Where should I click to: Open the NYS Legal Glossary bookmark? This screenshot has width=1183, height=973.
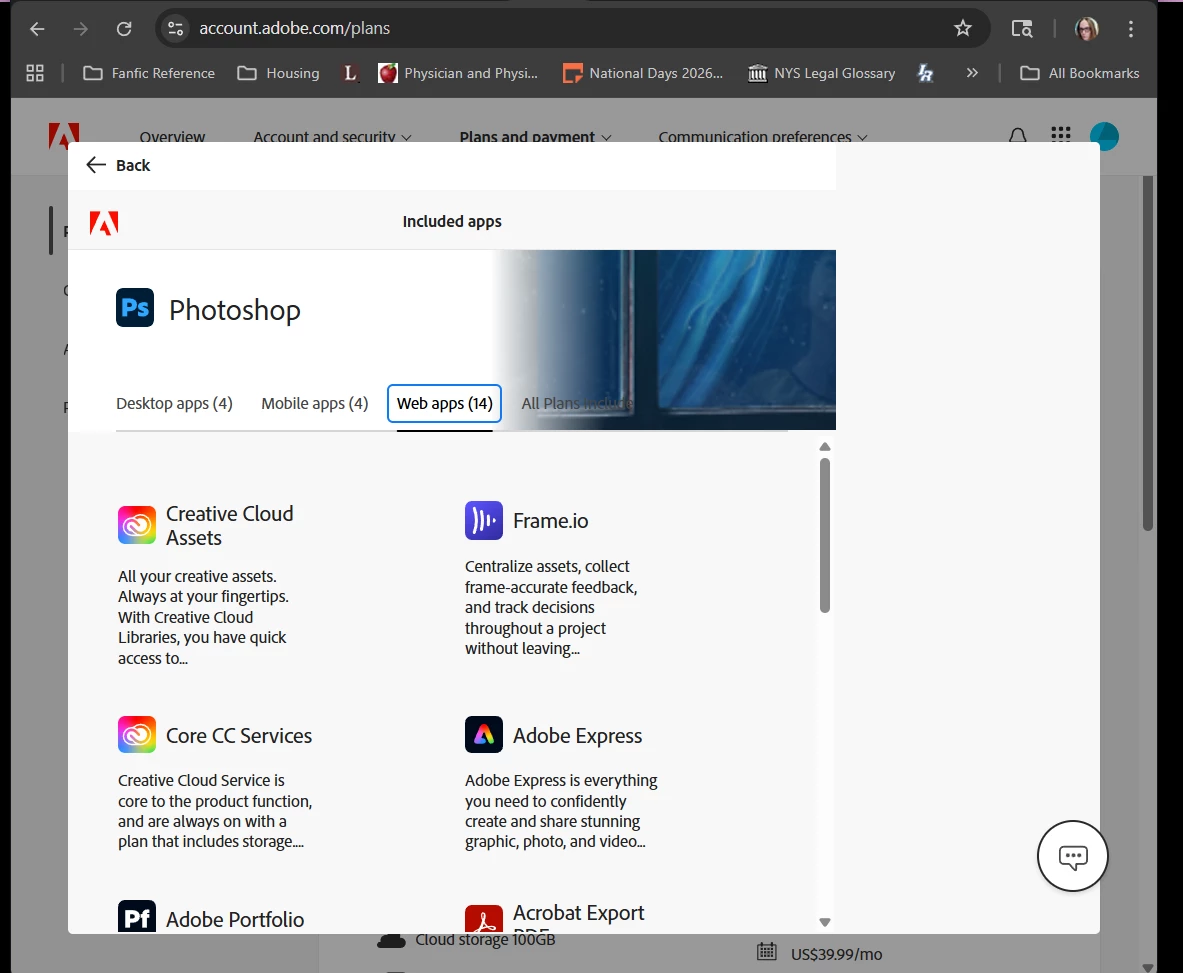tap(822, 73)
